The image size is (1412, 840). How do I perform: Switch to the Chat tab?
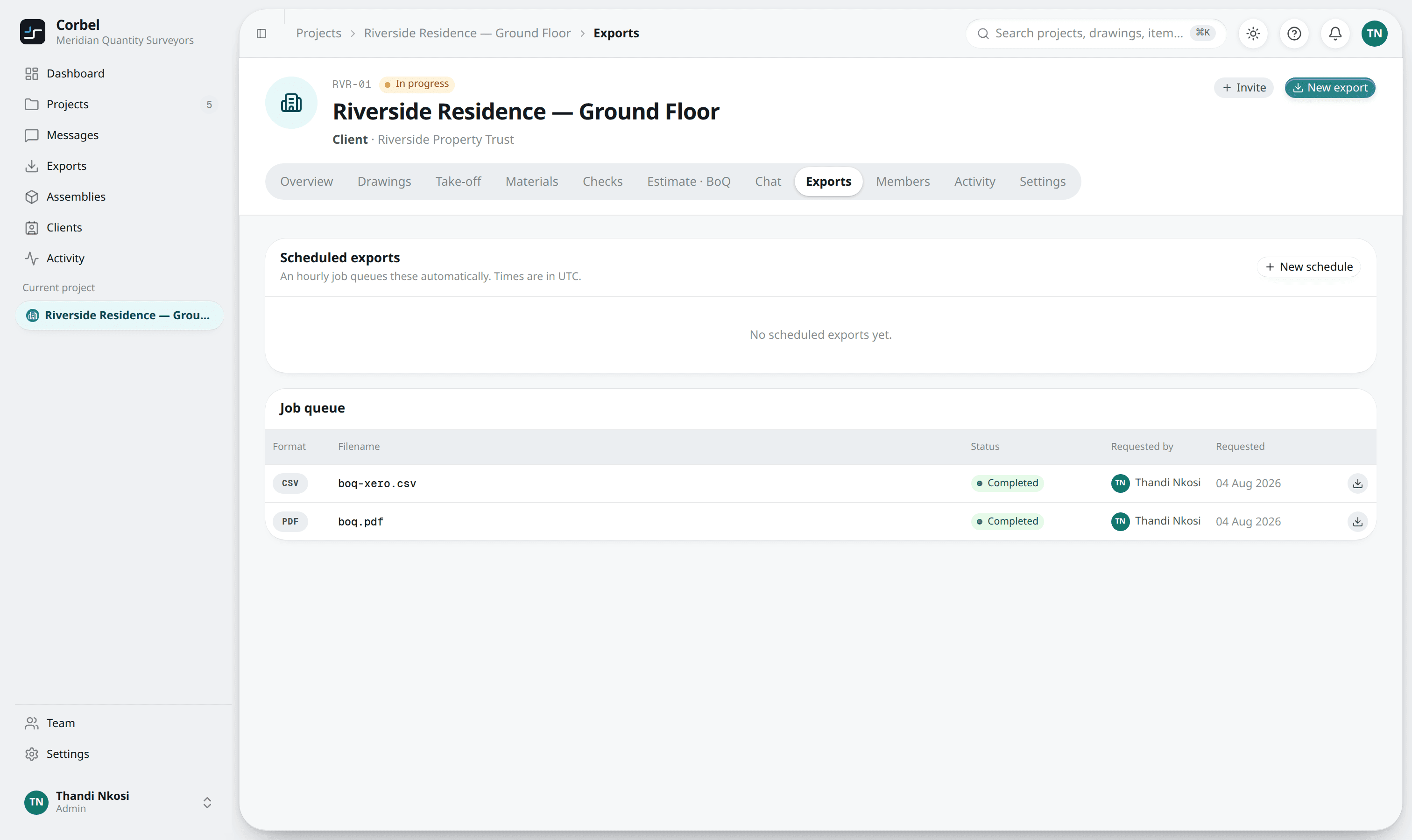768,182
